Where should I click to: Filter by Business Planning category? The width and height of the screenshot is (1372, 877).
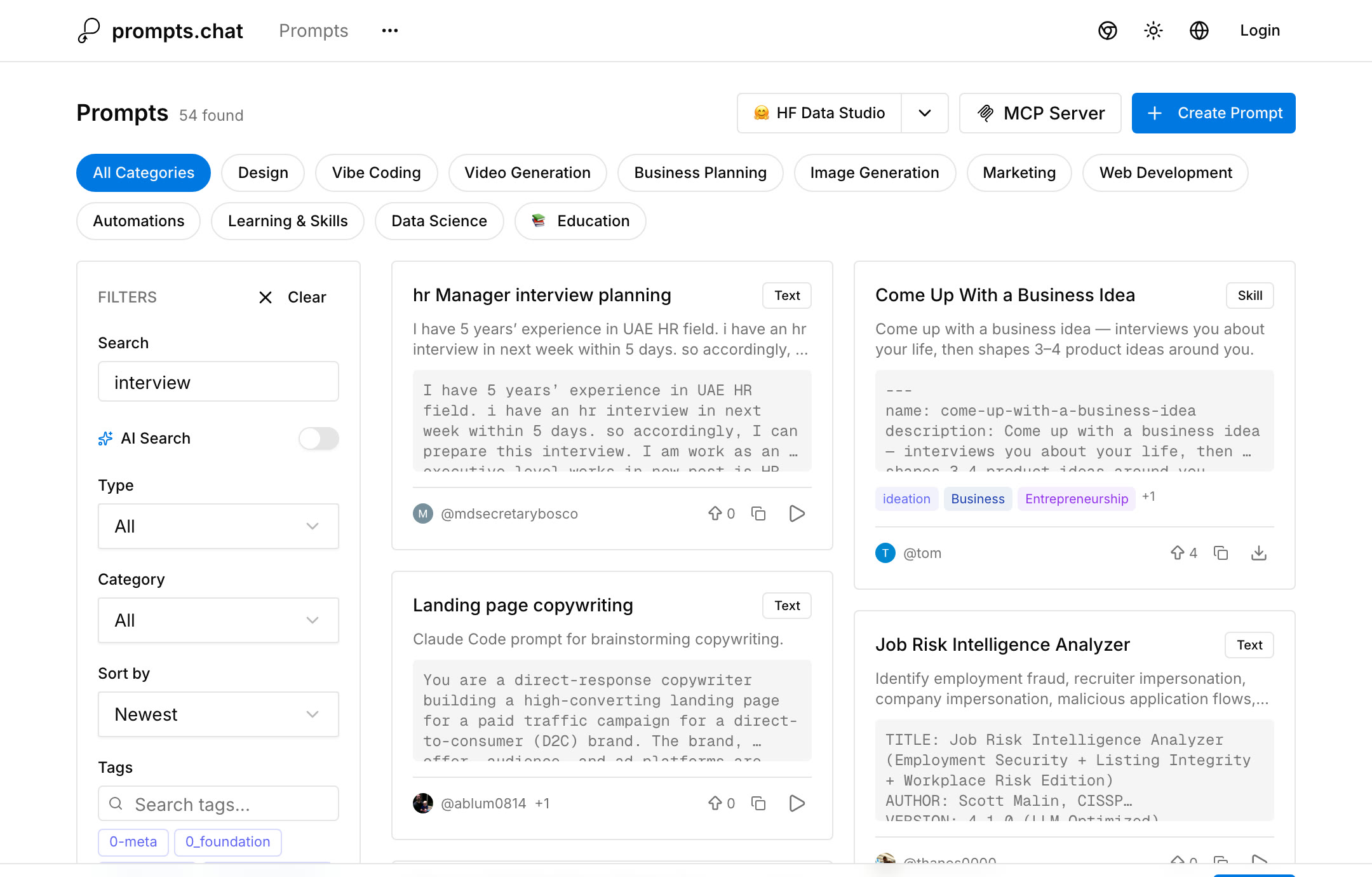(x=701, y=173)
